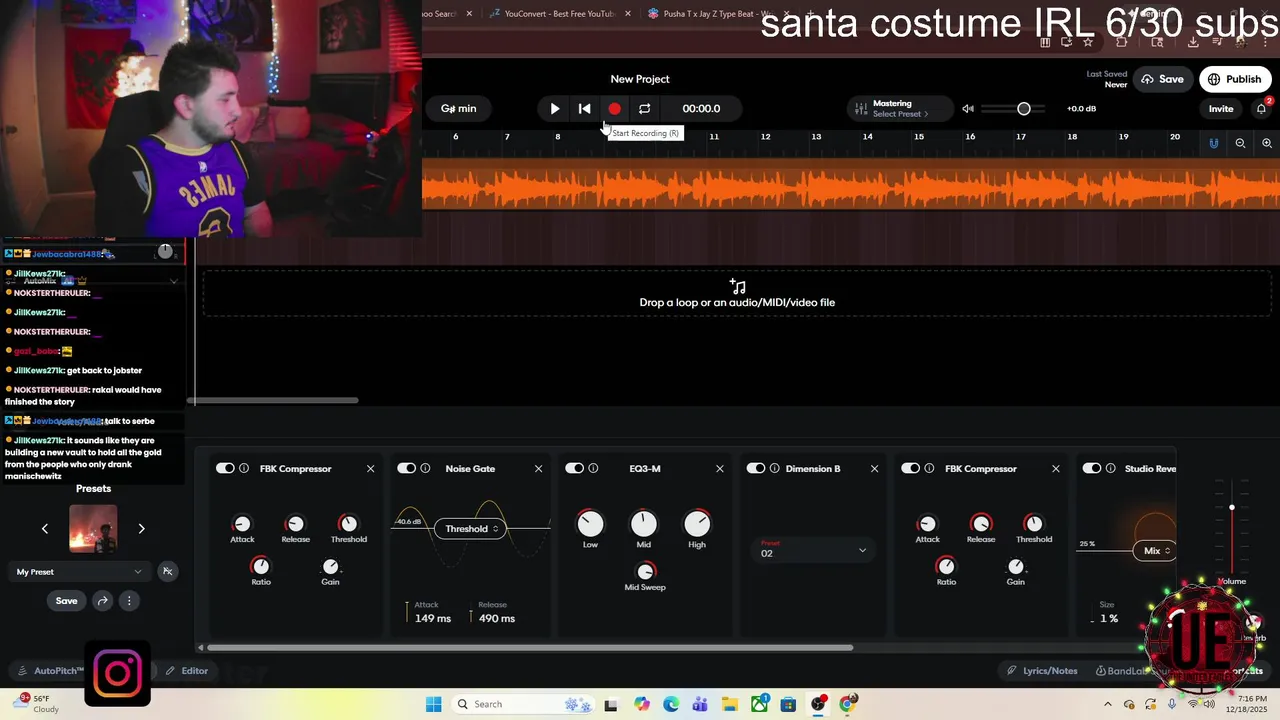This screenshot has height=720, width=1280.
Task: Click the 00:00.0 time display
Action: point(701,108)
